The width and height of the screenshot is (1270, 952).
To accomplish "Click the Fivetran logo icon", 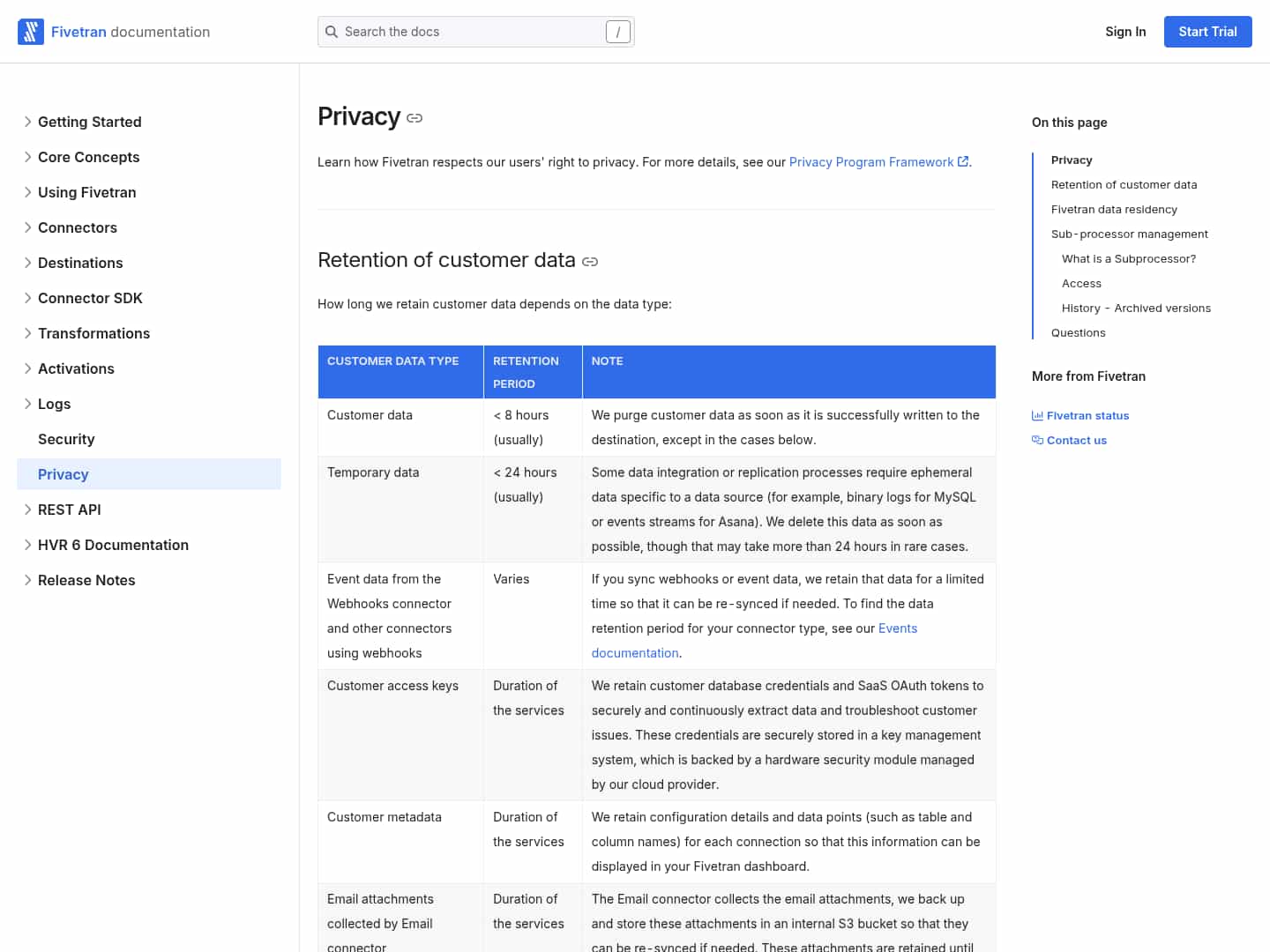I will coord(31,32).
